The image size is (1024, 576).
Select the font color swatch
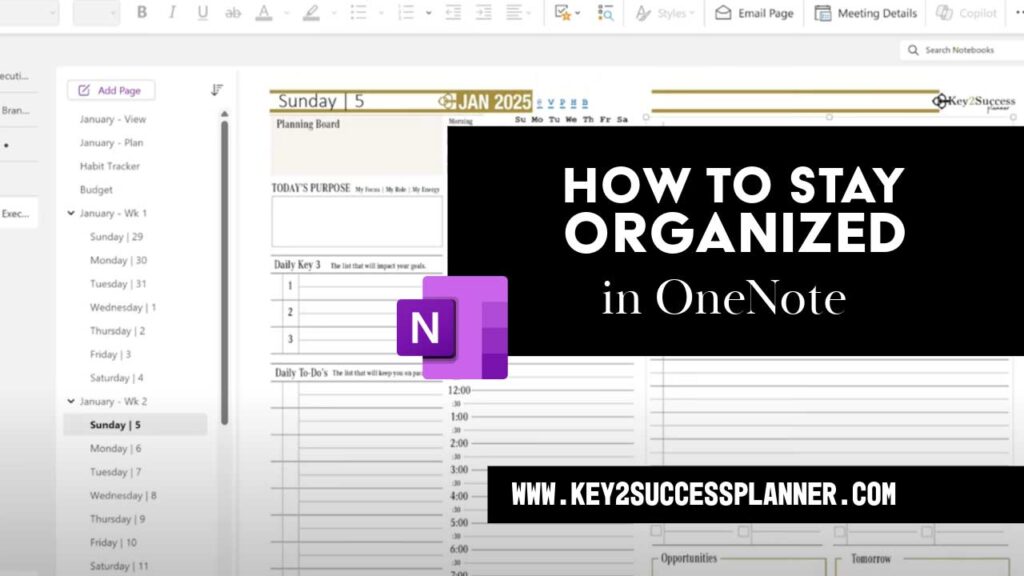[x=264, y=13]
